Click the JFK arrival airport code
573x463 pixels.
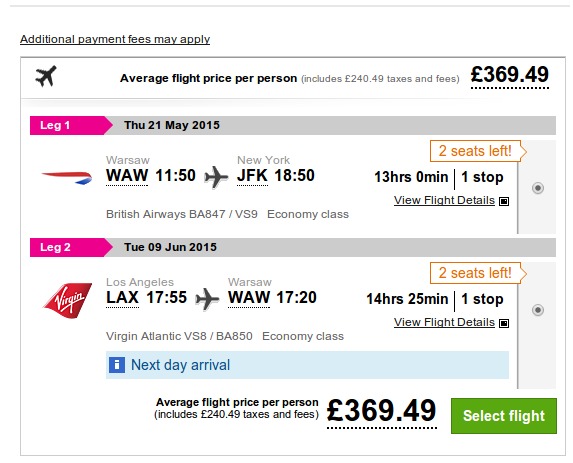[253, 176]
